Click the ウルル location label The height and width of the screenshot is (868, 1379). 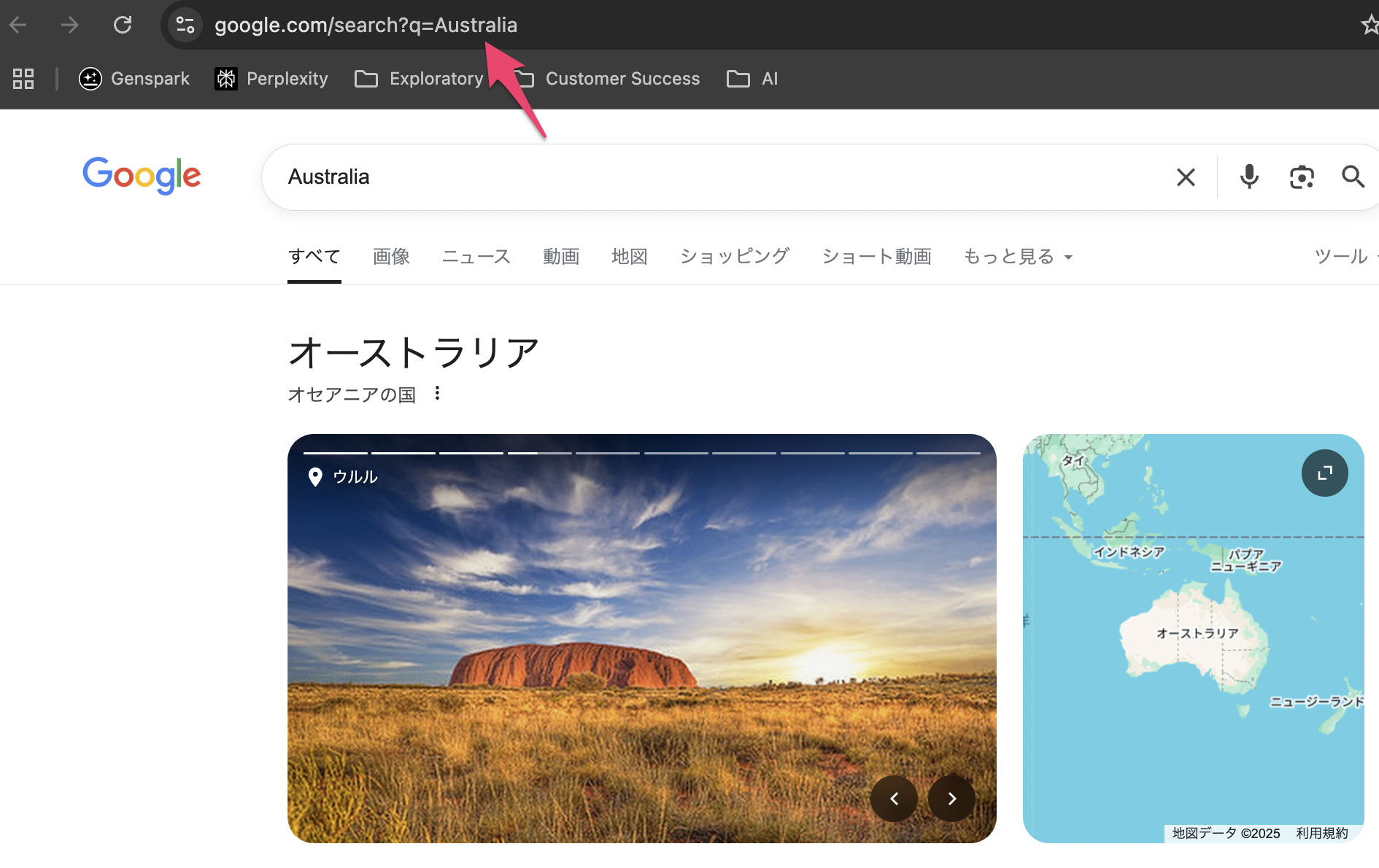click(343, 477)
